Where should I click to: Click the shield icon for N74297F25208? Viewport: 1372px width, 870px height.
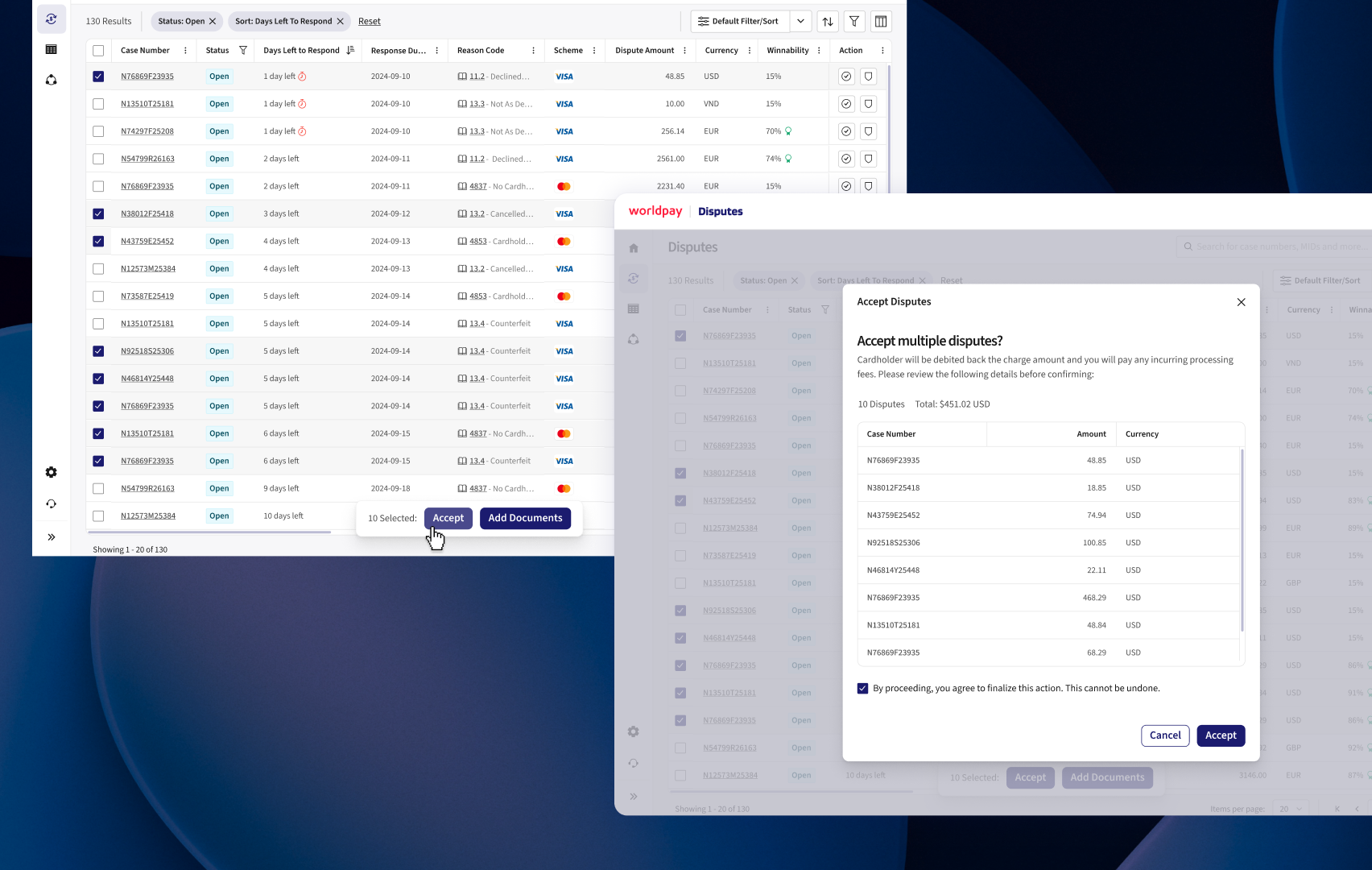[x=868, y=131]
